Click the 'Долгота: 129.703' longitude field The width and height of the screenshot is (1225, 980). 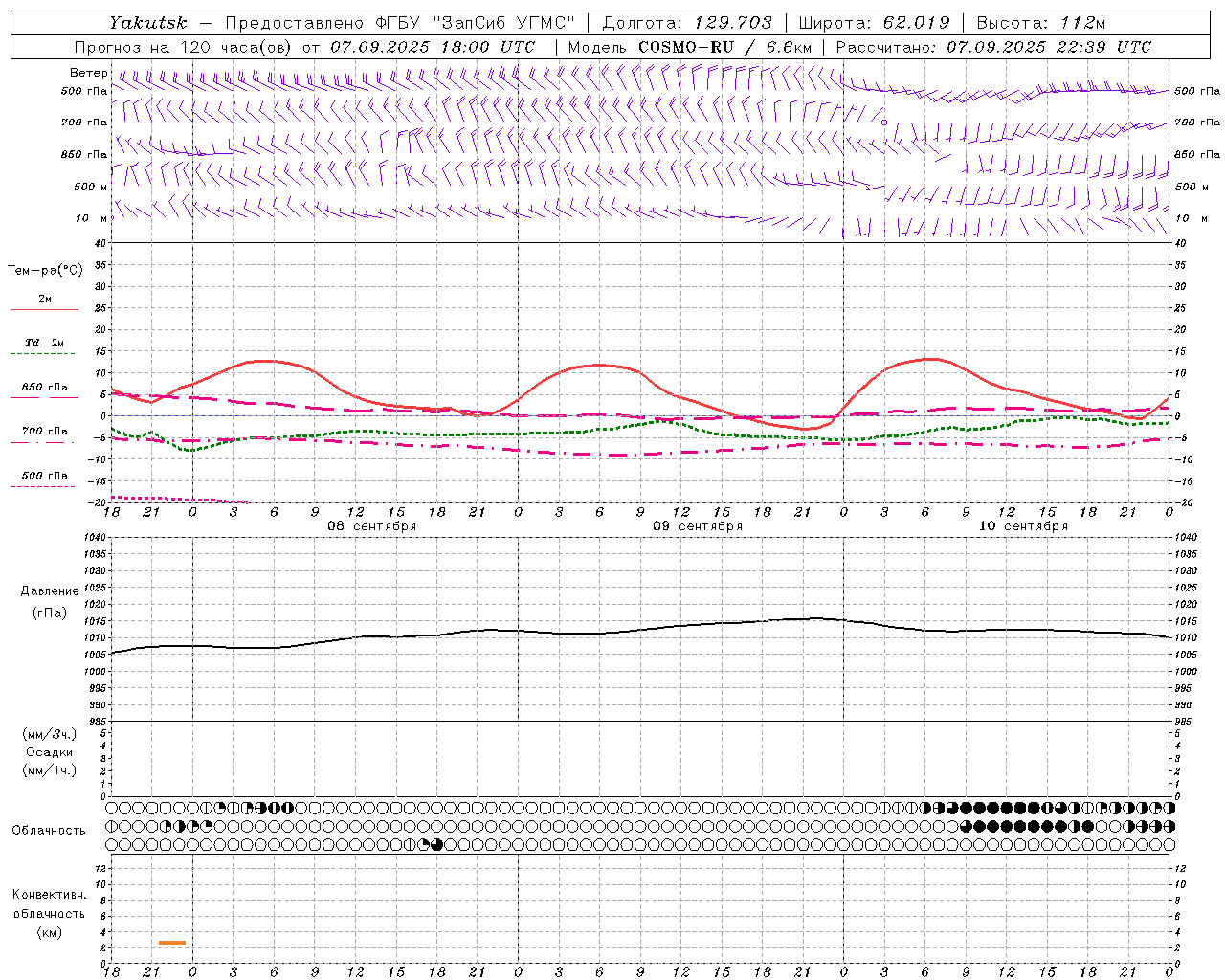click(686, 23)
